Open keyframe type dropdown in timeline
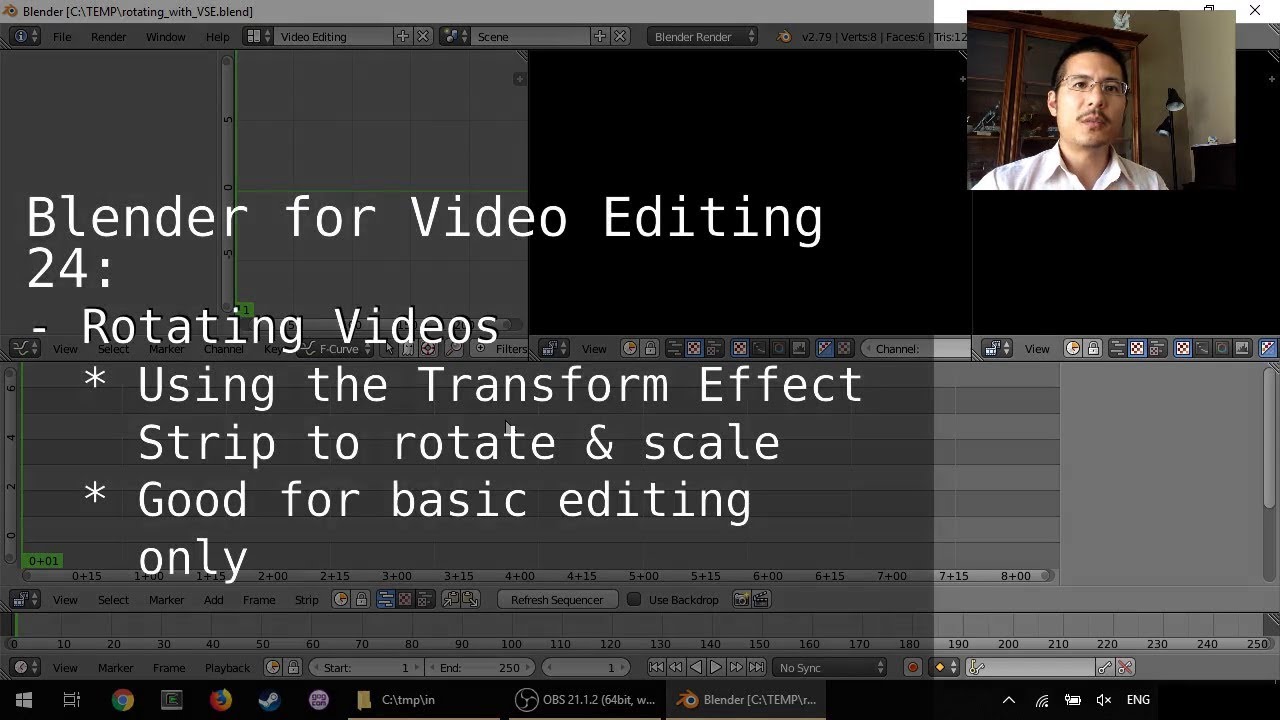This screenshot has height=720, width=1280. coord(944,667)
